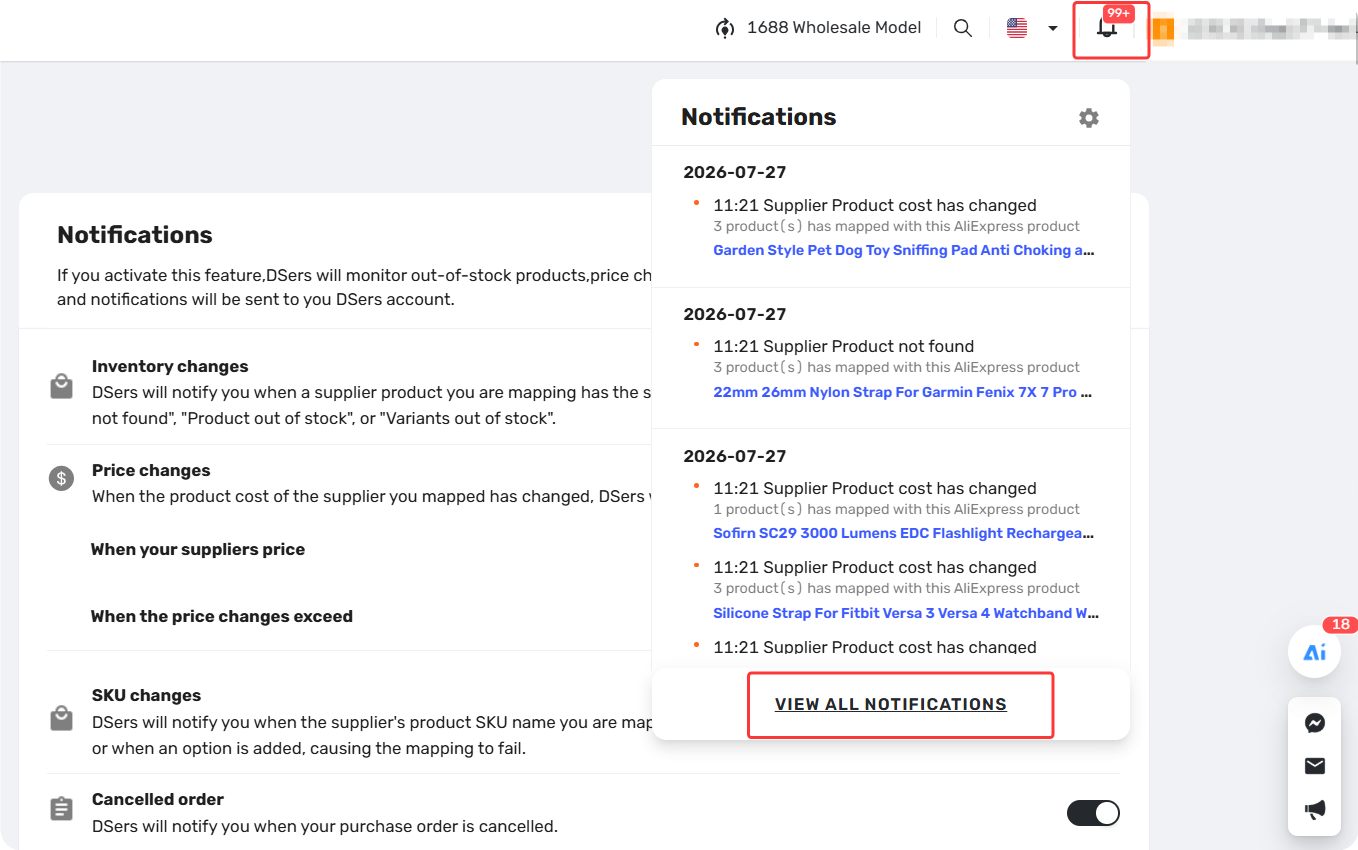Viewport: 1358px width, 850px height.
Task: Open the AI assistant bubble
Action: pos(1314,652)
